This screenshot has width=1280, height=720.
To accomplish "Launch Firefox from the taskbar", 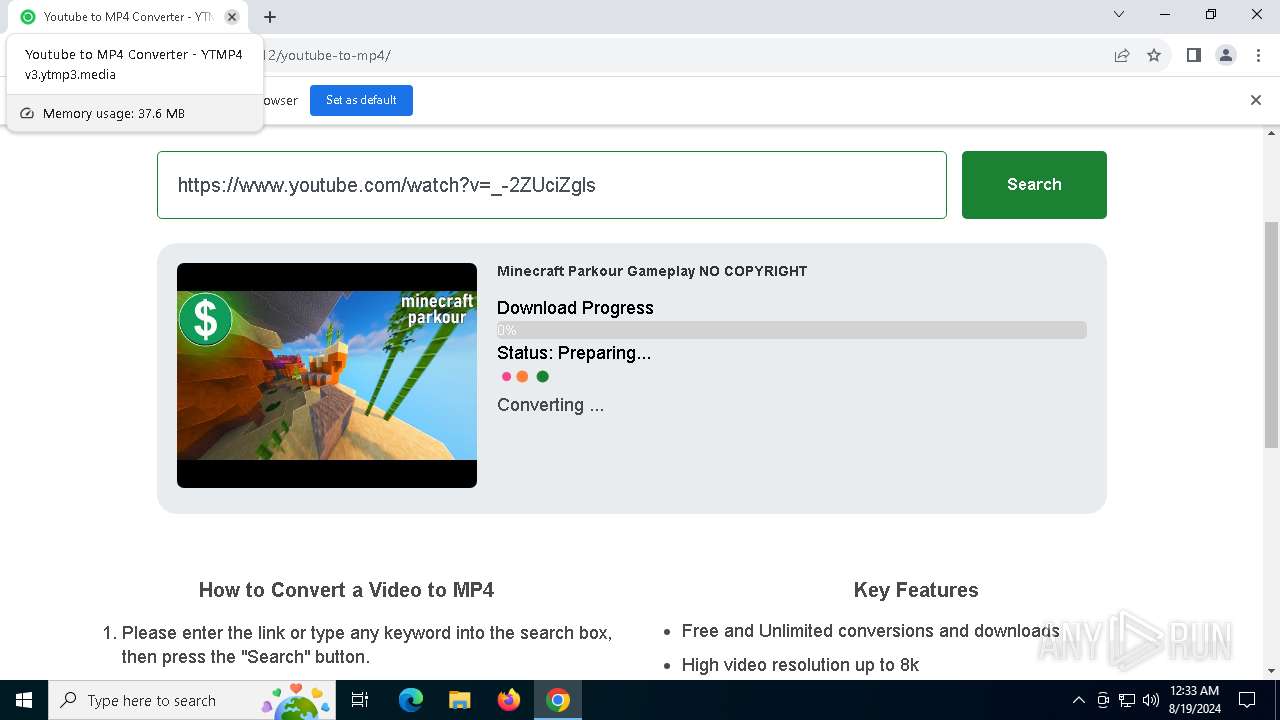I will coord(509,700).
